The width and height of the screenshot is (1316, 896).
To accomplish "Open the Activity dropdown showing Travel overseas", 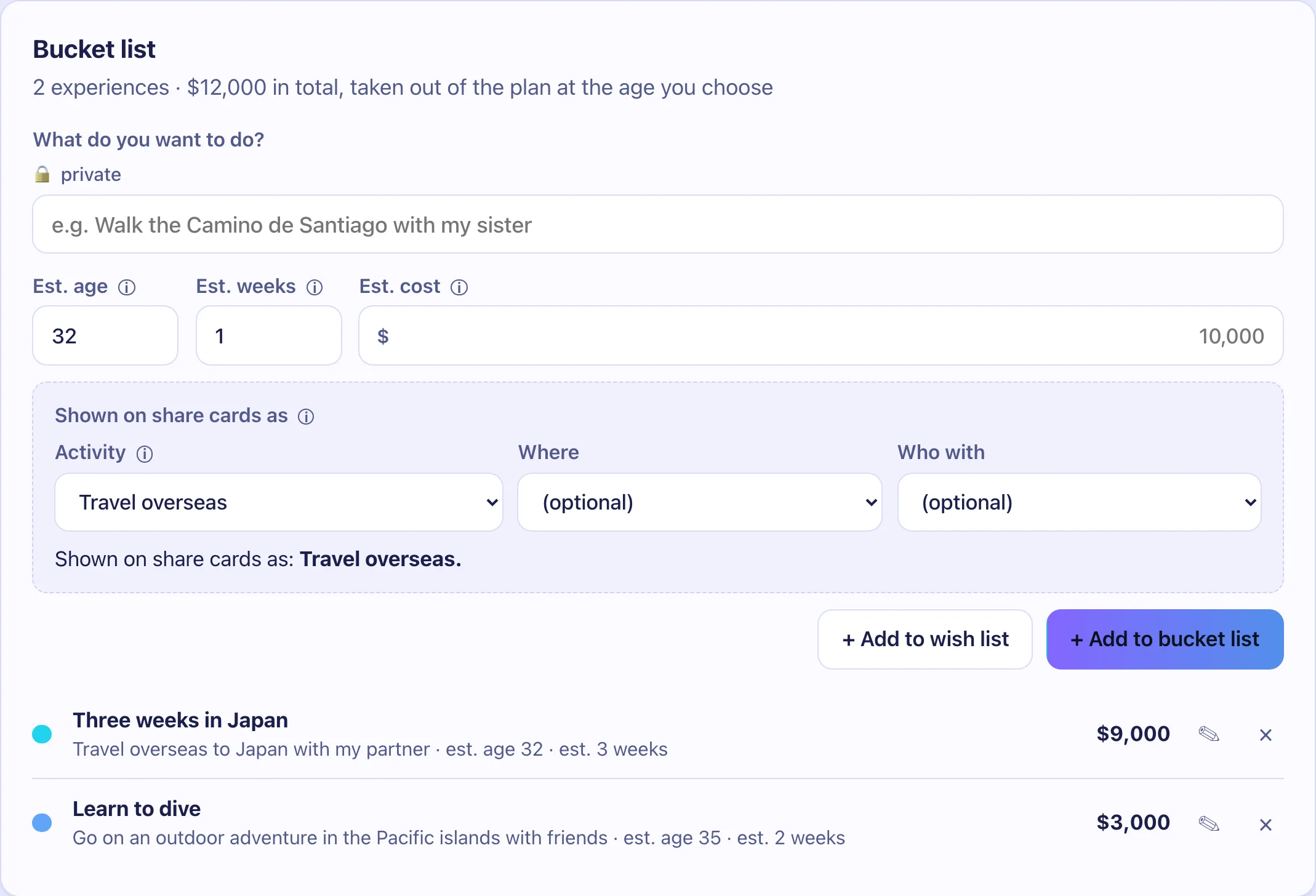I will (x=279, y=502).
